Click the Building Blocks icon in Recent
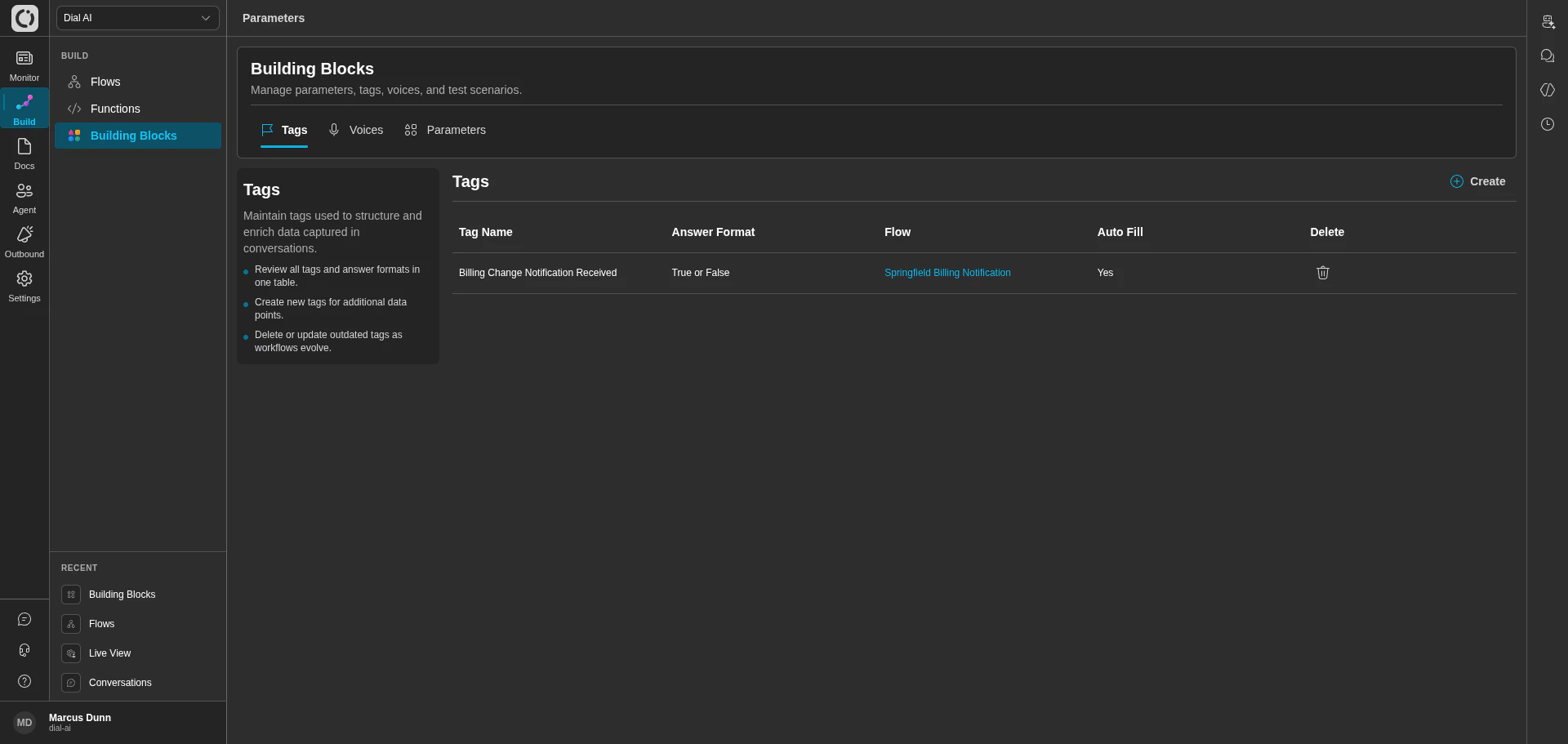 click(71, 595)
